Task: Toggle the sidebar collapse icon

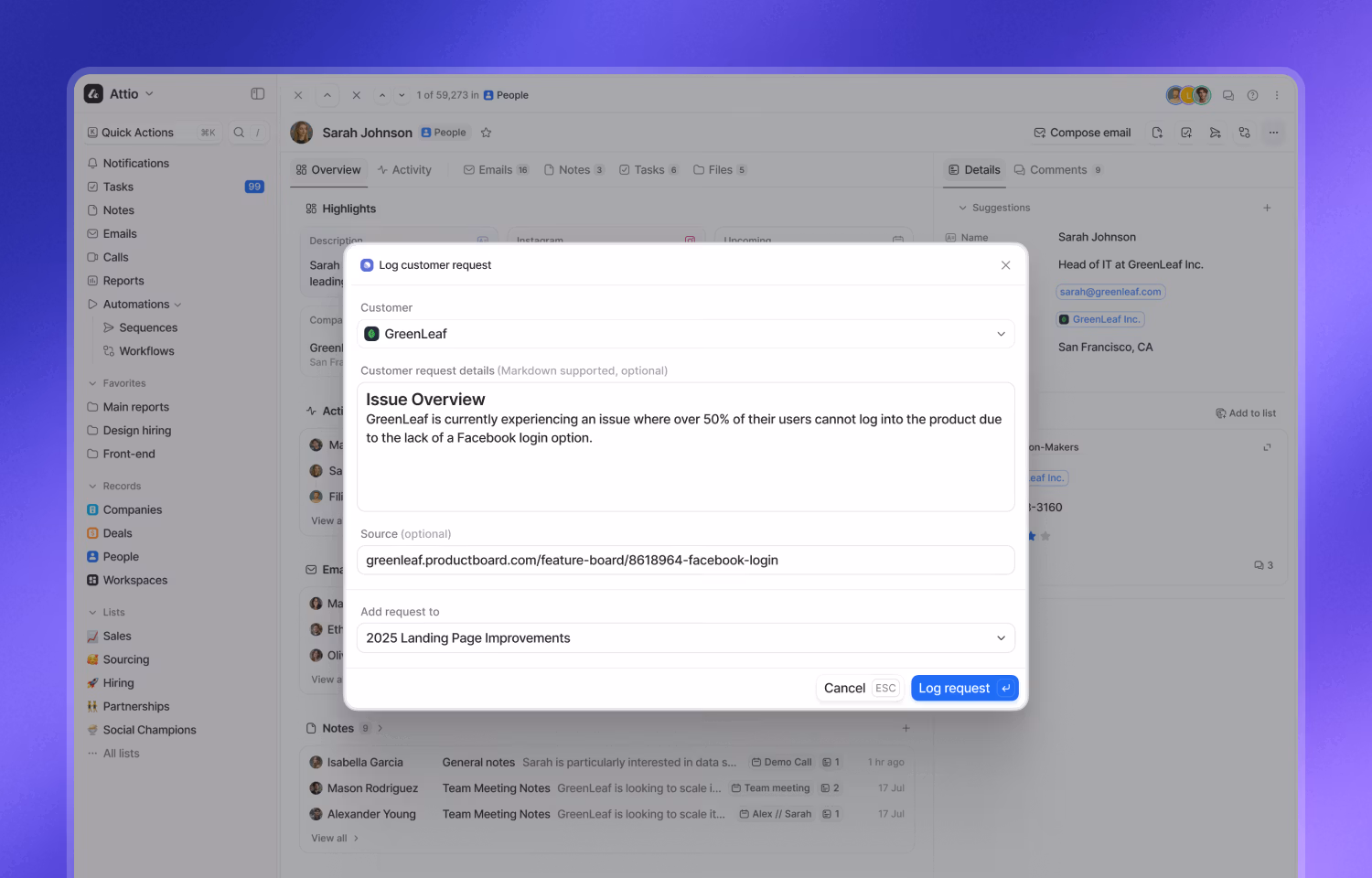Action: [258, 94]
